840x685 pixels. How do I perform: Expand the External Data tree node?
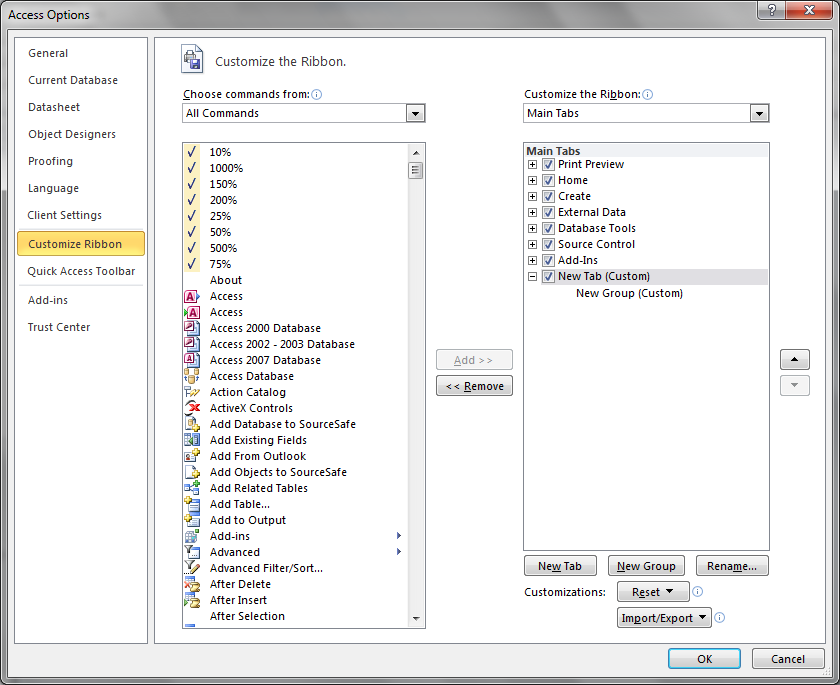(532, 213)
